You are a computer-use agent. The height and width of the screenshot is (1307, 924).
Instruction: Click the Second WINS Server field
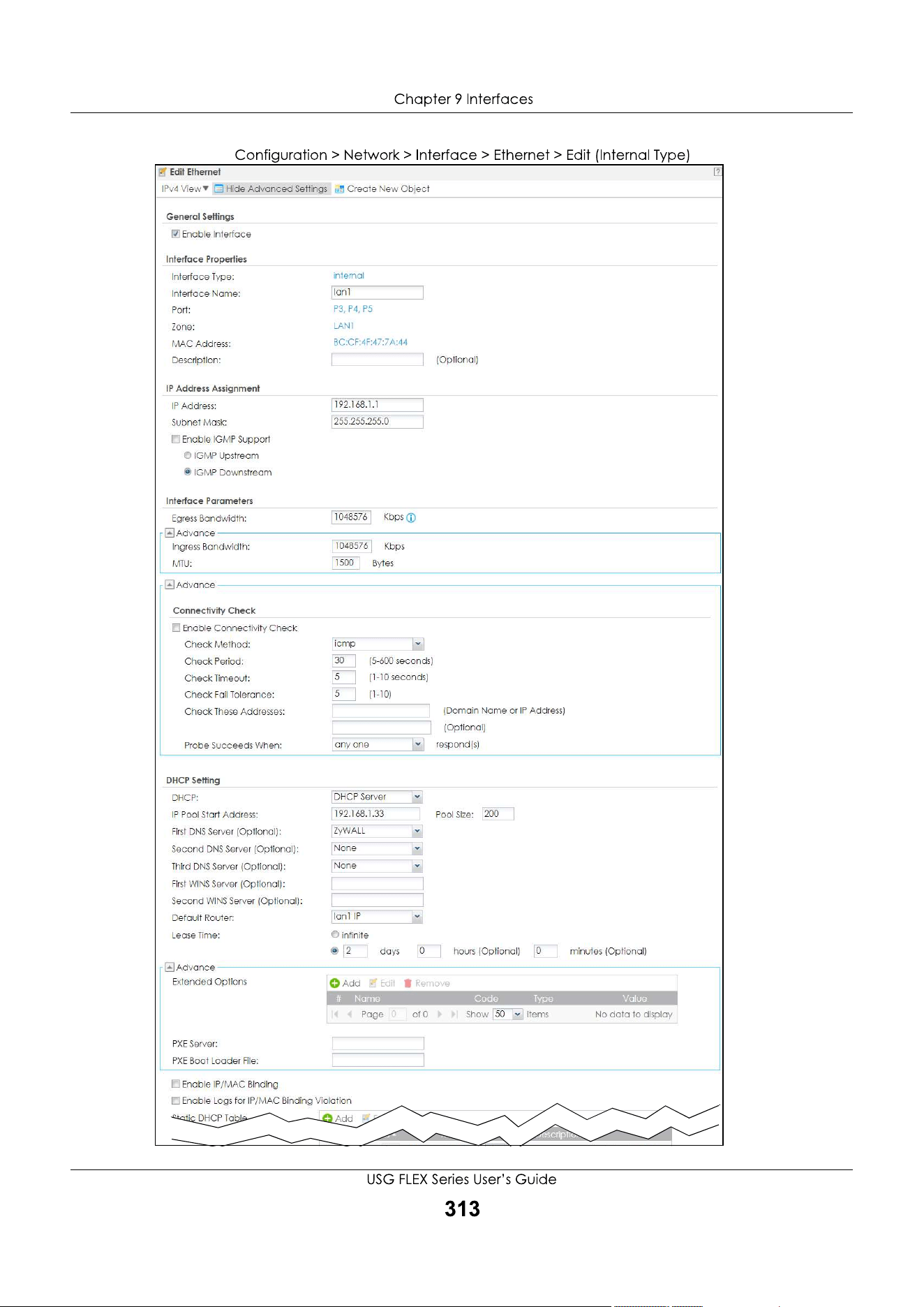pos(378,900)
